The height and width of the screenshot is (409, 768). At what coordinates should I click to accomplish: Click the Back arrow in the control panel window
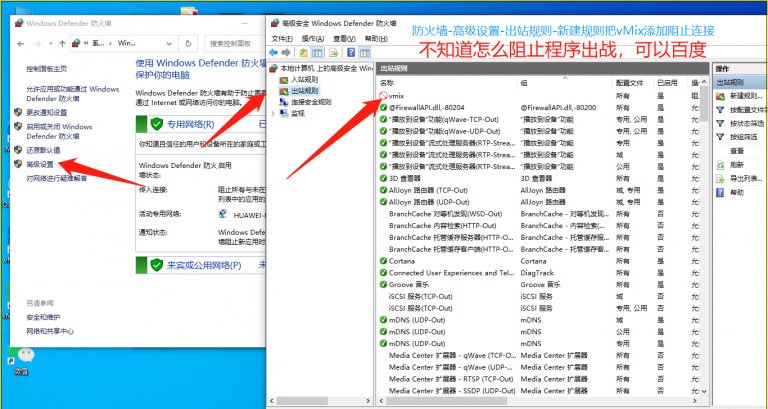click(x=21, y=44)
